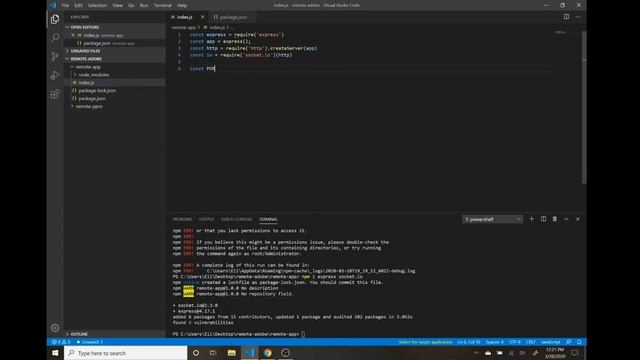Click the Windows taskbar search box

(x=126, y=353)
